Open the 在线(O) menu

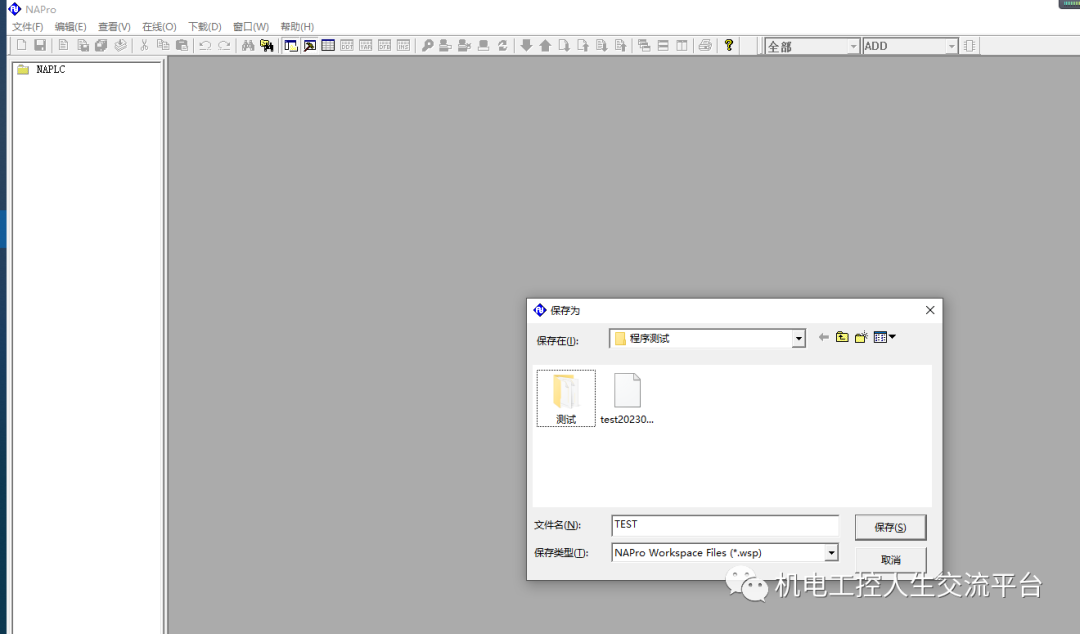coord(159,27)
